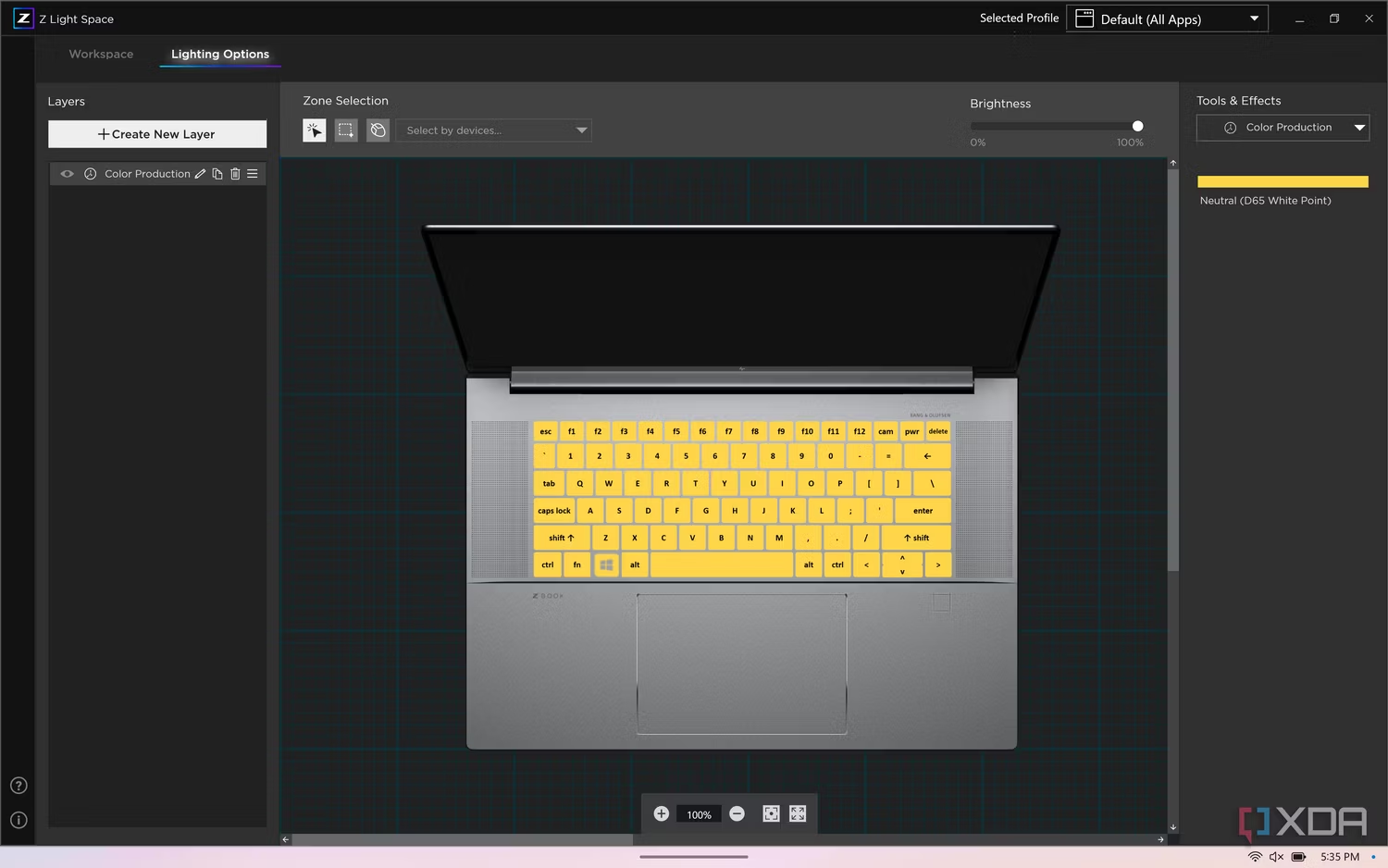Image resolution: width=1388 pixels, height=868 pixels.
Task: Select the click-to-select zone tool
Action: tap(315, 130)
